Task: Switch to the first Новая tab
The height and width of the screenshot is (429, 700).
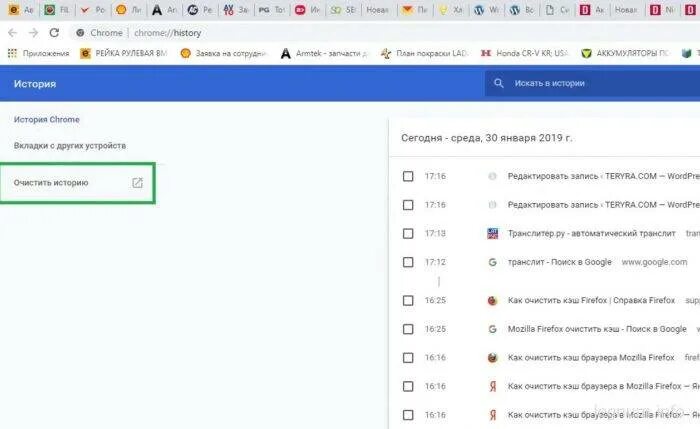Action: click(x=379, y=9)
